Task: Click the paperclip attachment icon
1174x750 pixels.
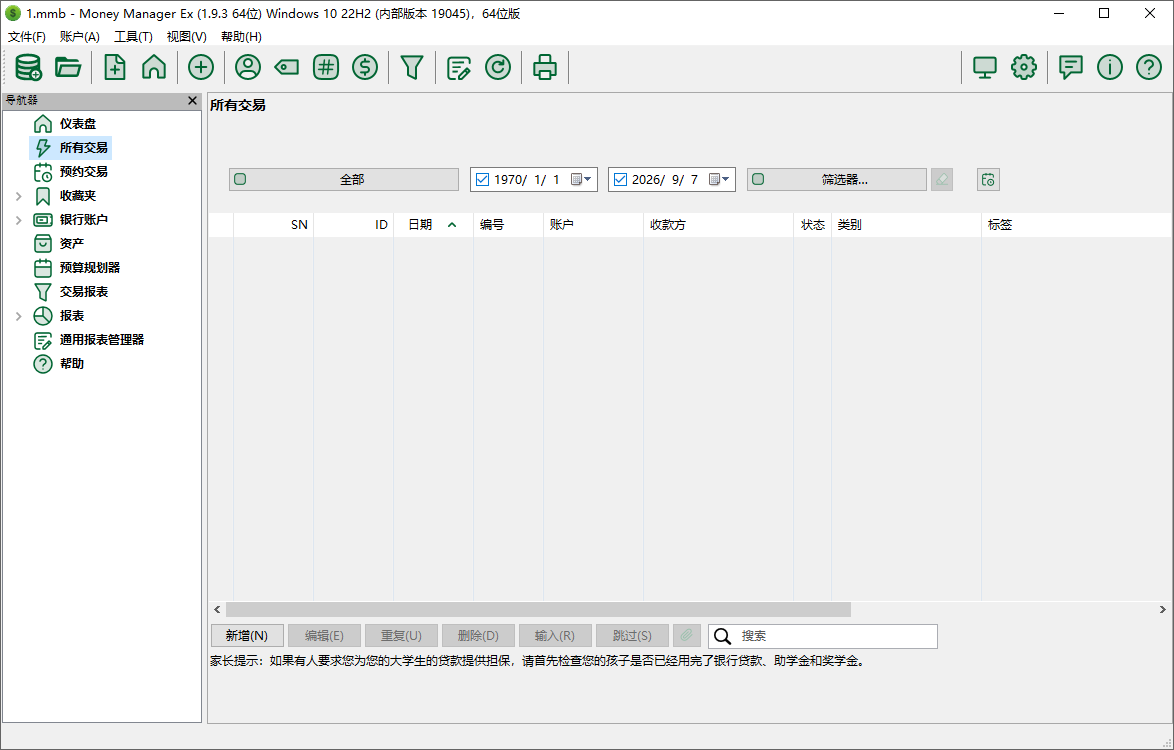Action: [x=686, y=635]
